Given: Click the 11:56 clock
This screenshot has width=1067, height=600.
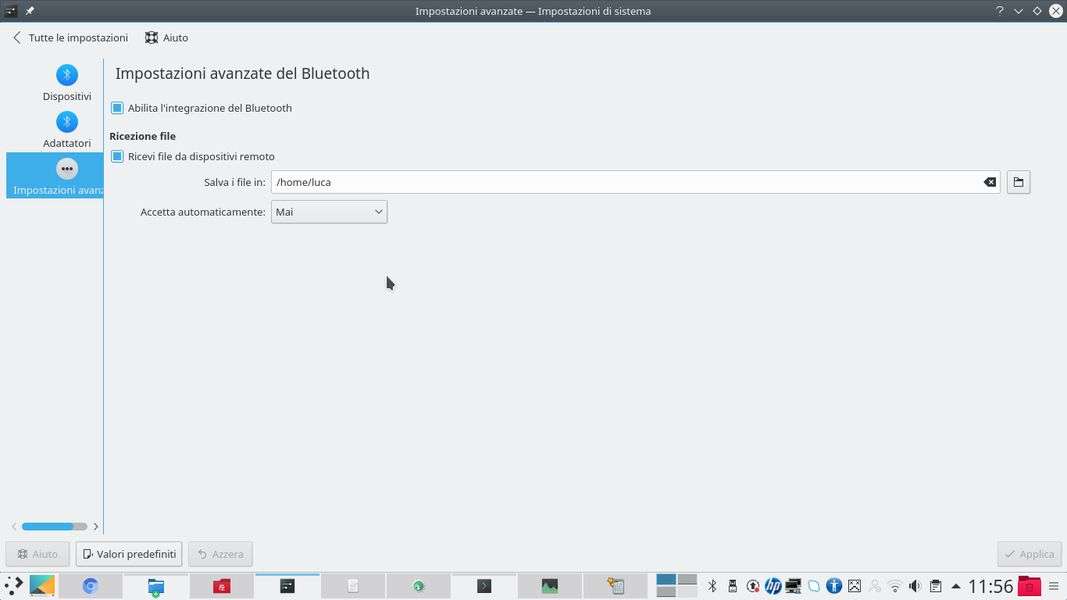Looking at the screenshot, I should [x=991, y=586].
